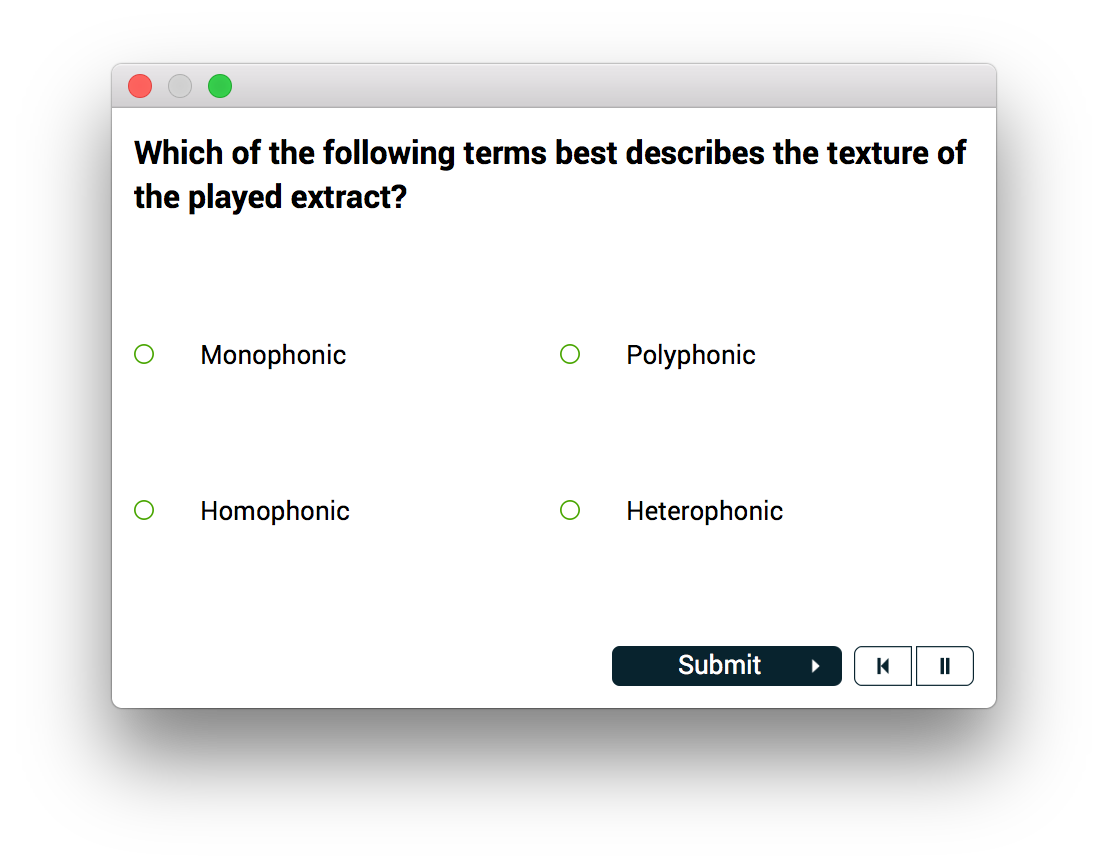1108x868 pixels.
Task: Choose the Polyphonic radio option
Action: coord(570,354)
